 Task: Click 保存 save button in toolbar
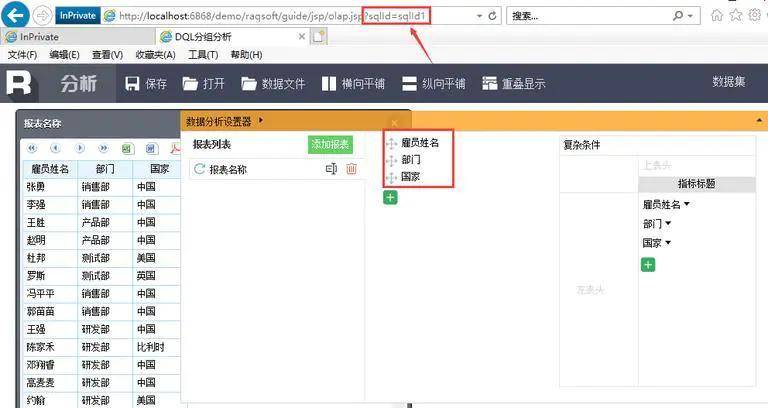click(x=146, y=83)
